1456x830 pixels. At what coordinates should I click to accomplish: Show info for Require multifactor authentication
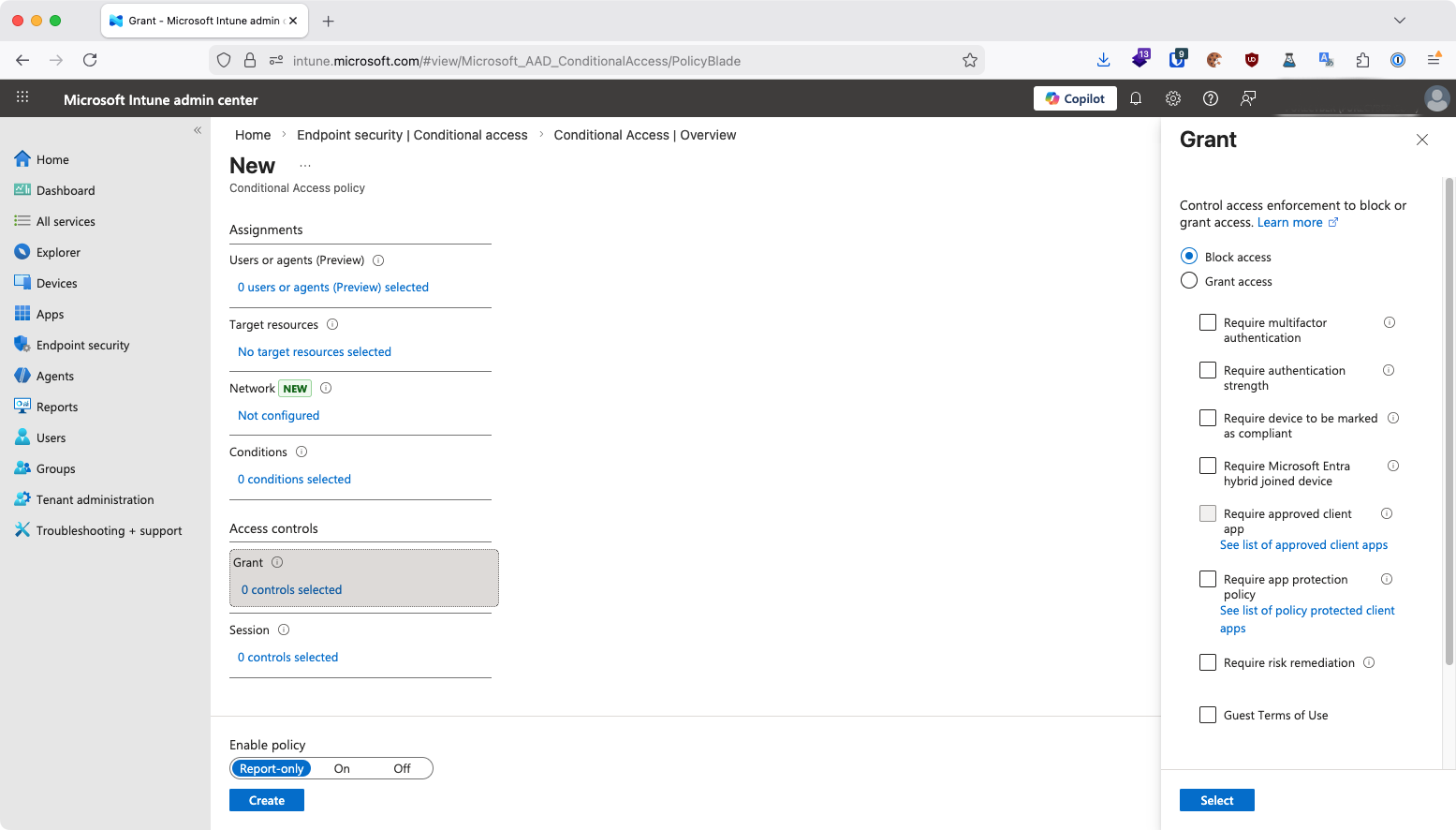(x=1390, y=322)
